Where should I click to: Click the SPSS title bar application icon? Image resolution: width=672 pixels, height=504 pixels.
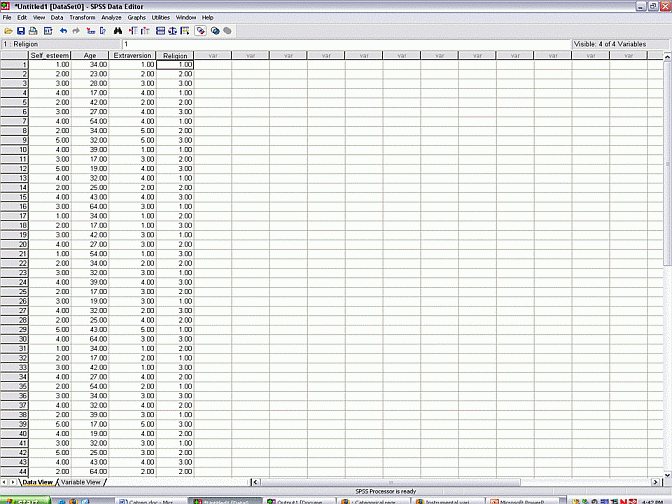5,6
